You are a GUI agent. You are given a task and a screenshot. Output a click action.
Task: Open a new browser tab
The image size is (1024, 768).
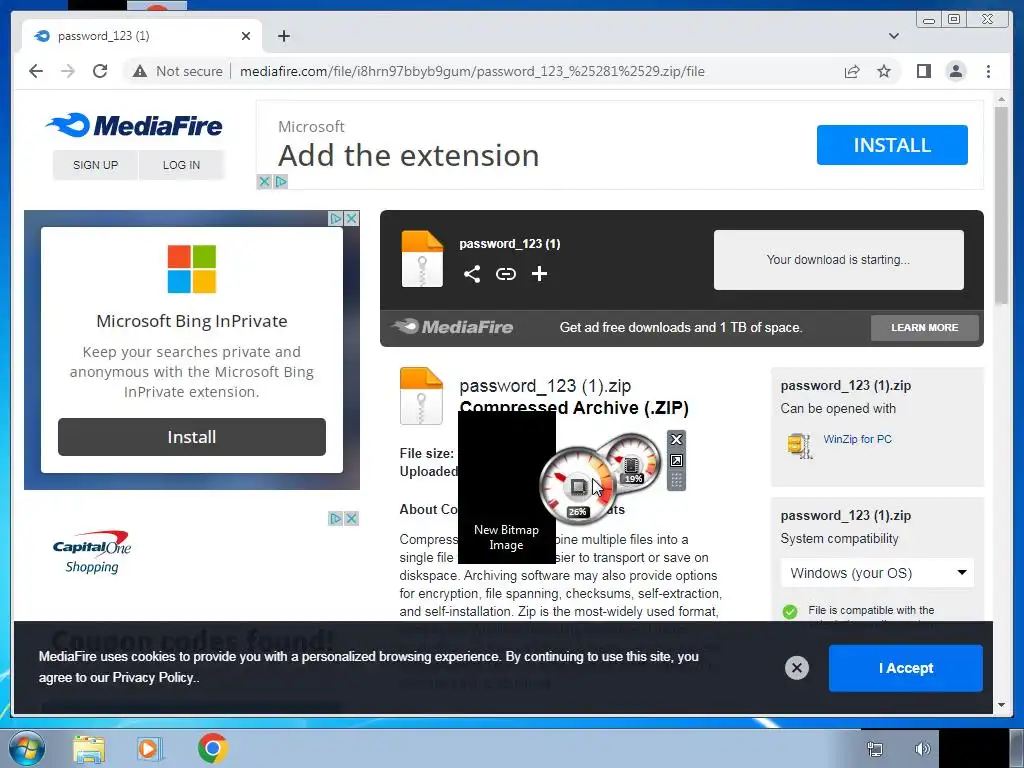click(x=283, y=36)
